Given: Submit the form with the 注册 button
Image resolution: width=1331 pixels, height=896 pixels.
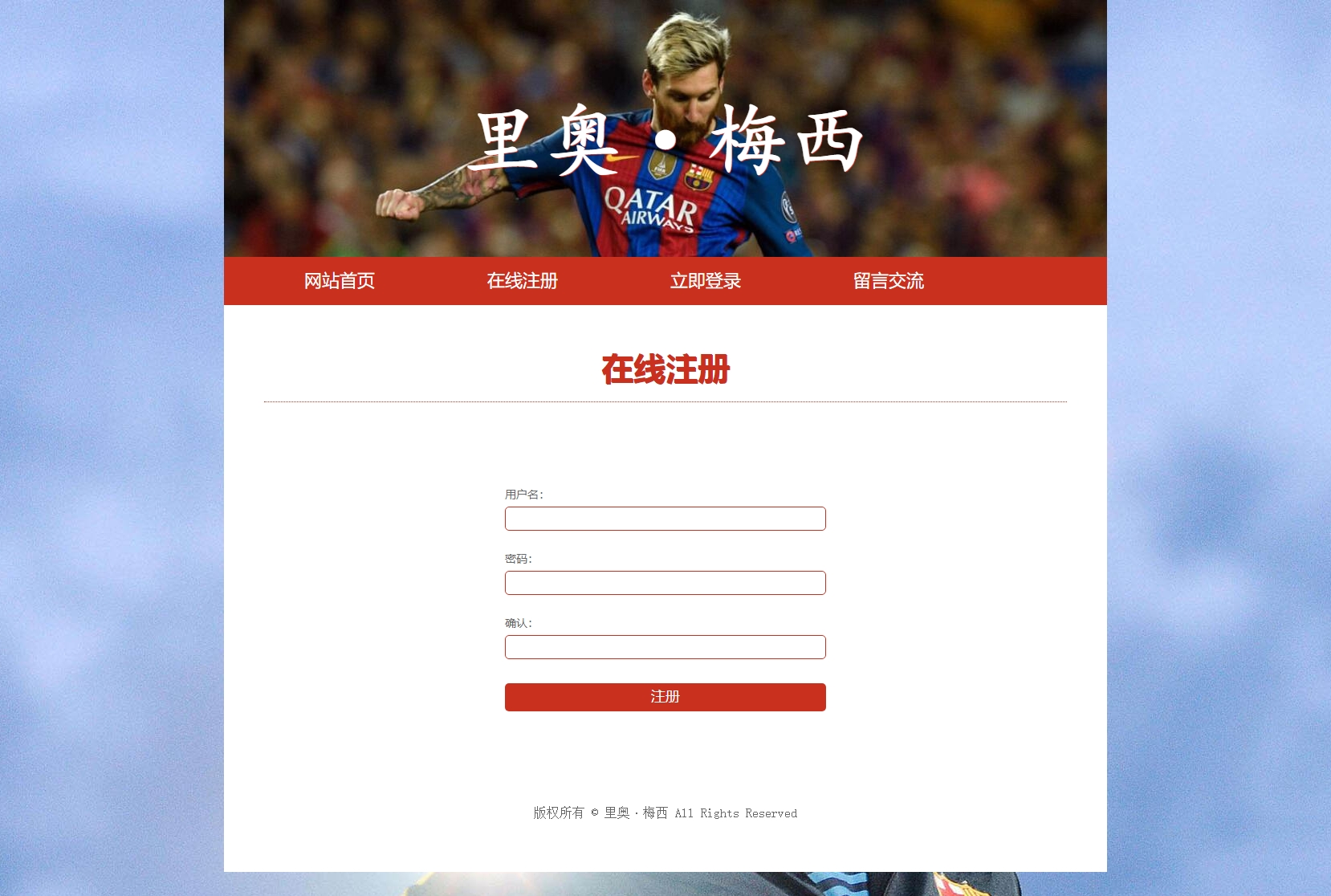Looking at the screenshot, I should pos(665,697).
